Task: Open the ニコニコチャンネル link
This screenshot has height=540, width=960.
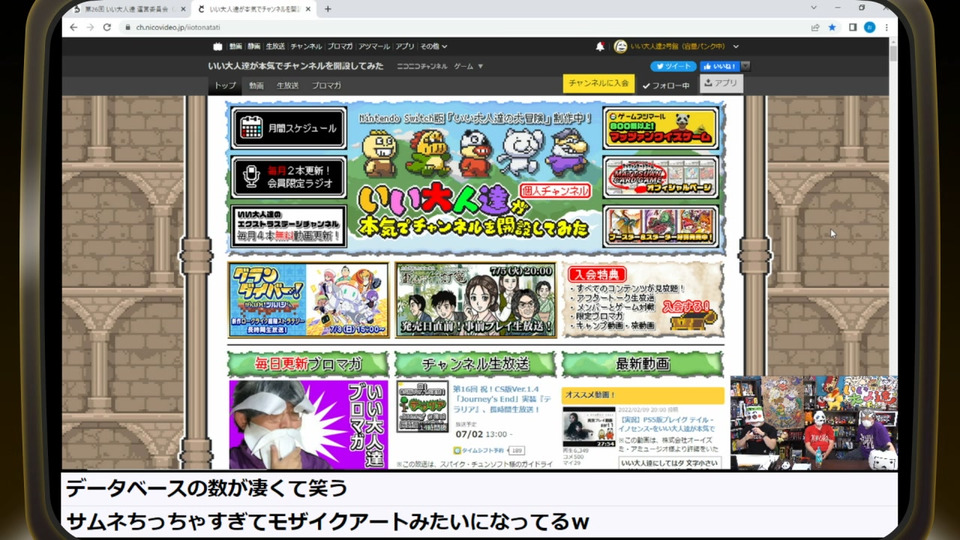Action: pyautogui.click(x=422, y=66)
